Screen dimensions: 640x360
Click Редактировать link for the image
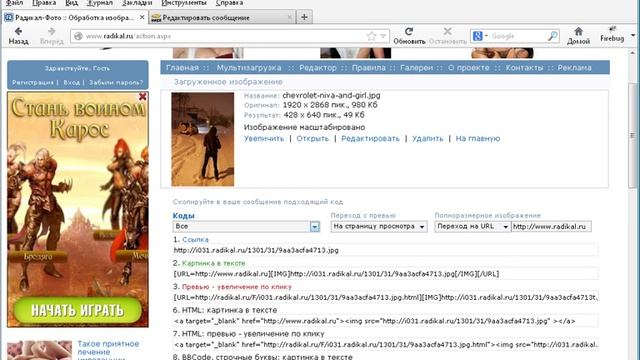370,139
